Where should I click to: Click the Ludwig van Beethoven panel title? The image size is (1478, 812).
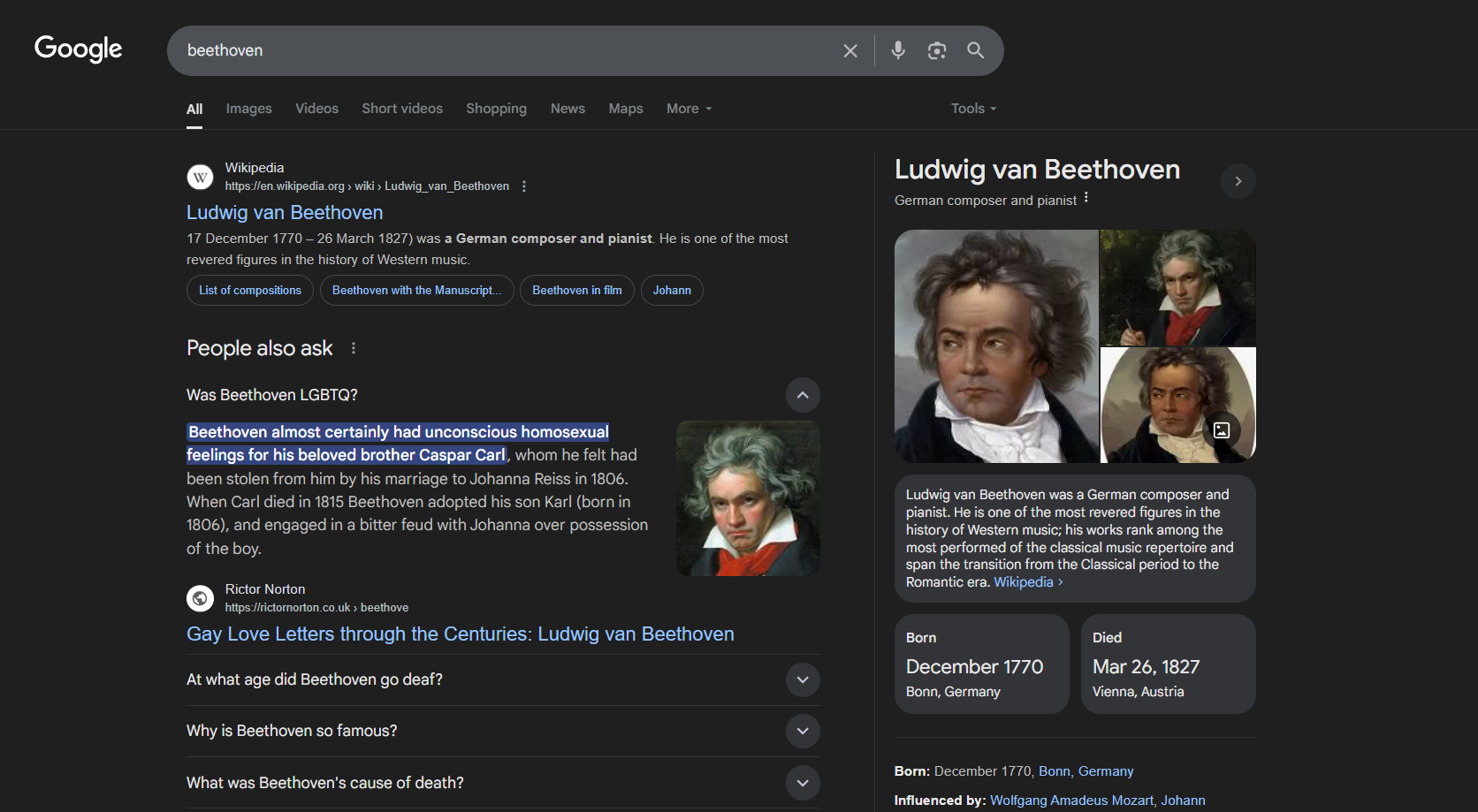tap(1037, 170)
